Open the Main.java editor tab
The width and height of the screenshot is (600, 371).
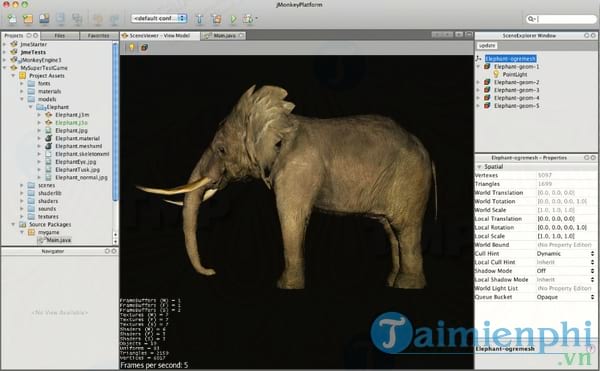point(224,36)
